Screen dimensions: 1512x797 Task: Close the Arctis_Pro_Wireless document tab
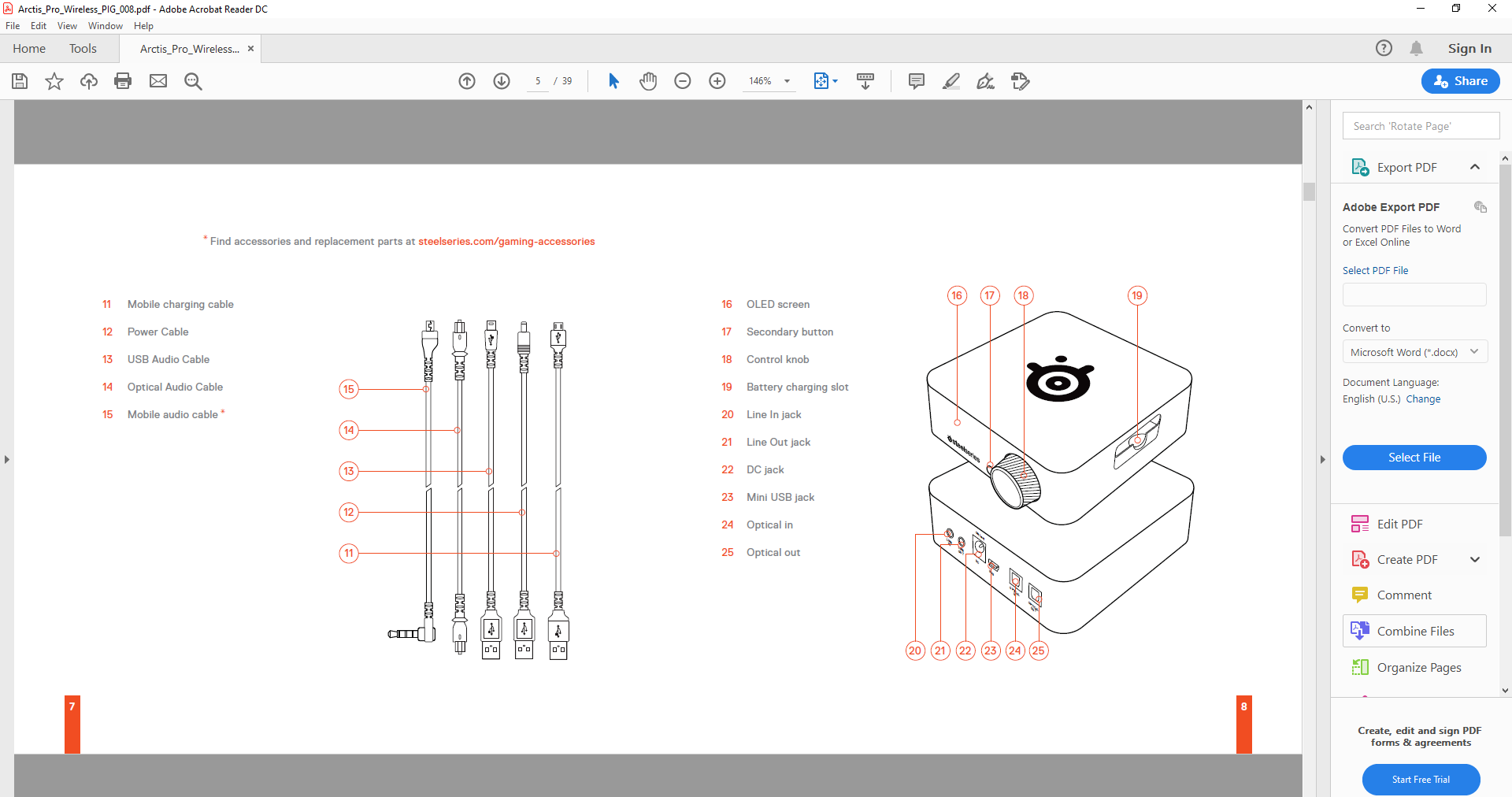[250, 49]
